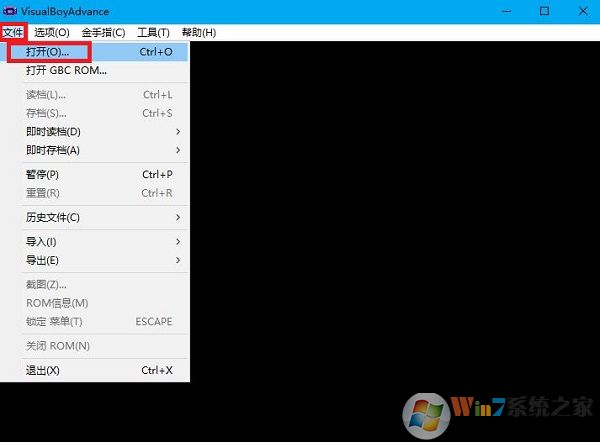Click the 截图(Z)... screenshot entry

(x=94, y=285)
